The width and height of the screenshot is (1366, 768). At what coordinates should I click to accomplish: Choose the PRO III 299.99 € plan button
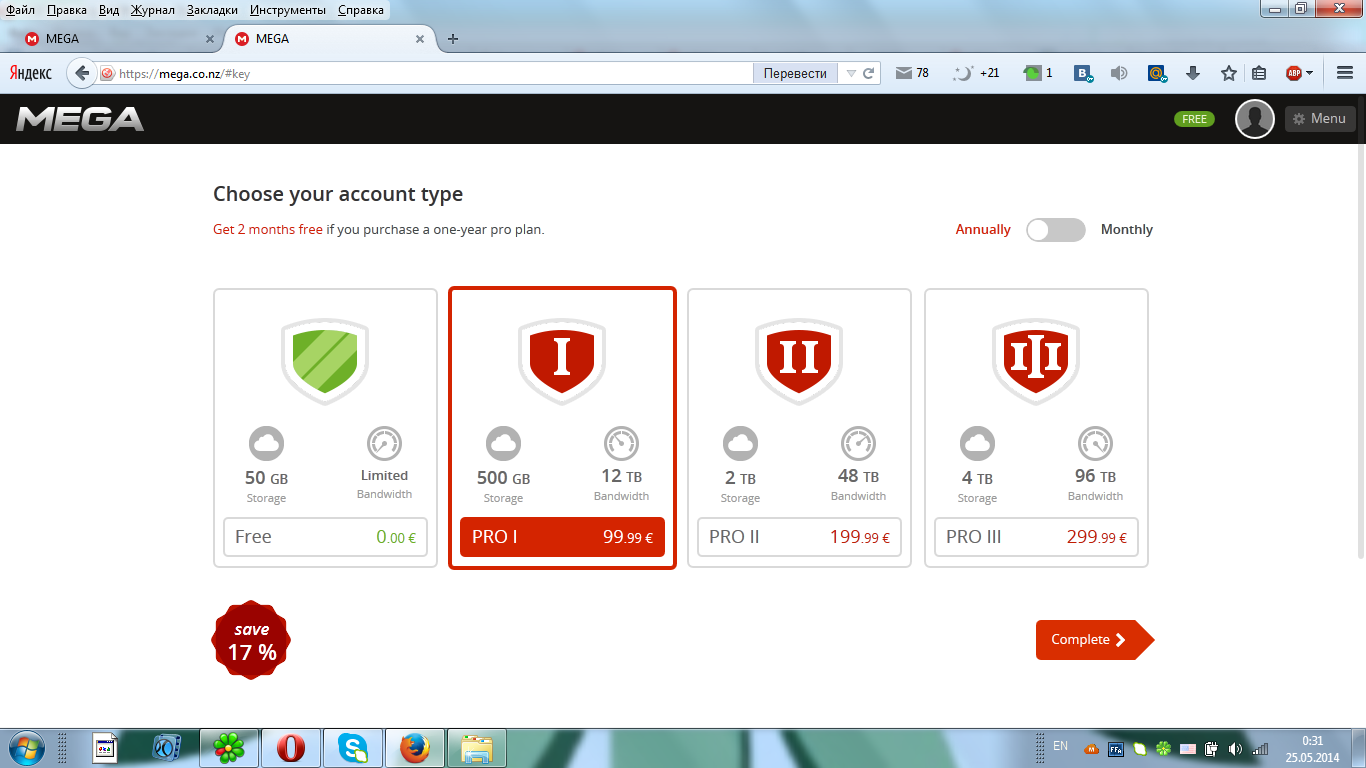(x=1036, y=537)
